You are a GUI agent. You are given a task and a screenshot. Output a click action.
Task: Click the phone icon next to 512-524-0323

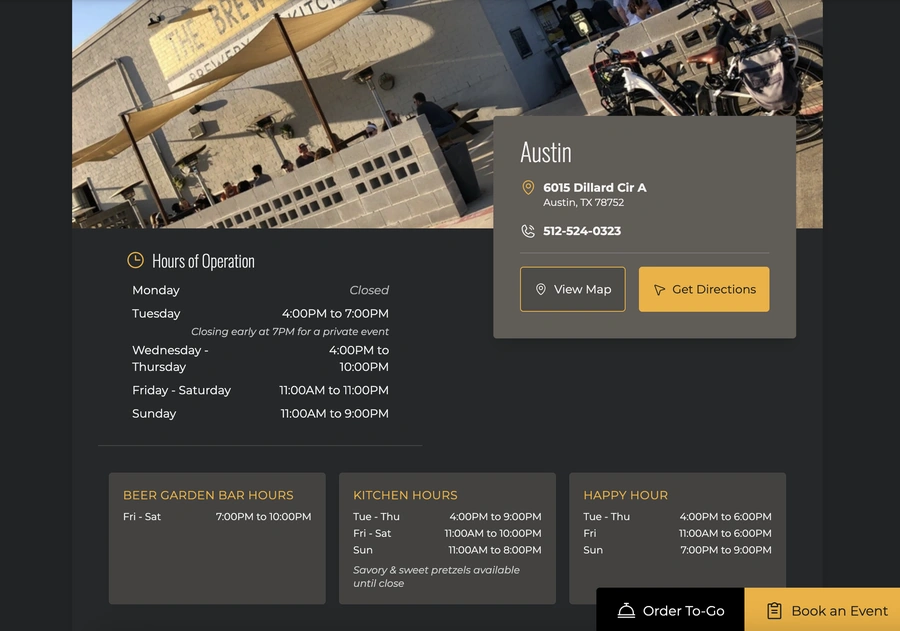click(x=528, y=231)
